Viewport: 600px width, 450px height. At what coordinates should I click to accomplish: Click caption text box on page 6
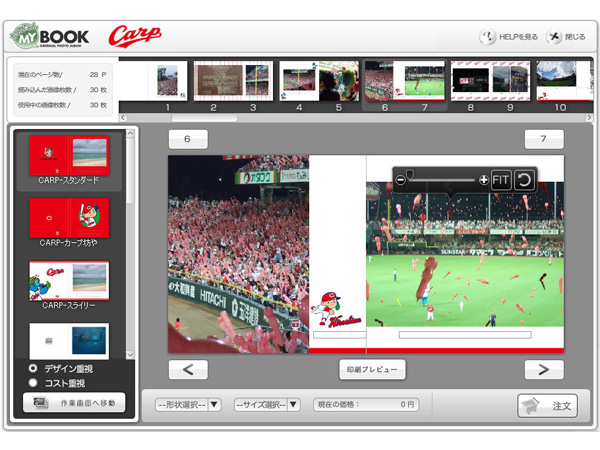point(339,335)
